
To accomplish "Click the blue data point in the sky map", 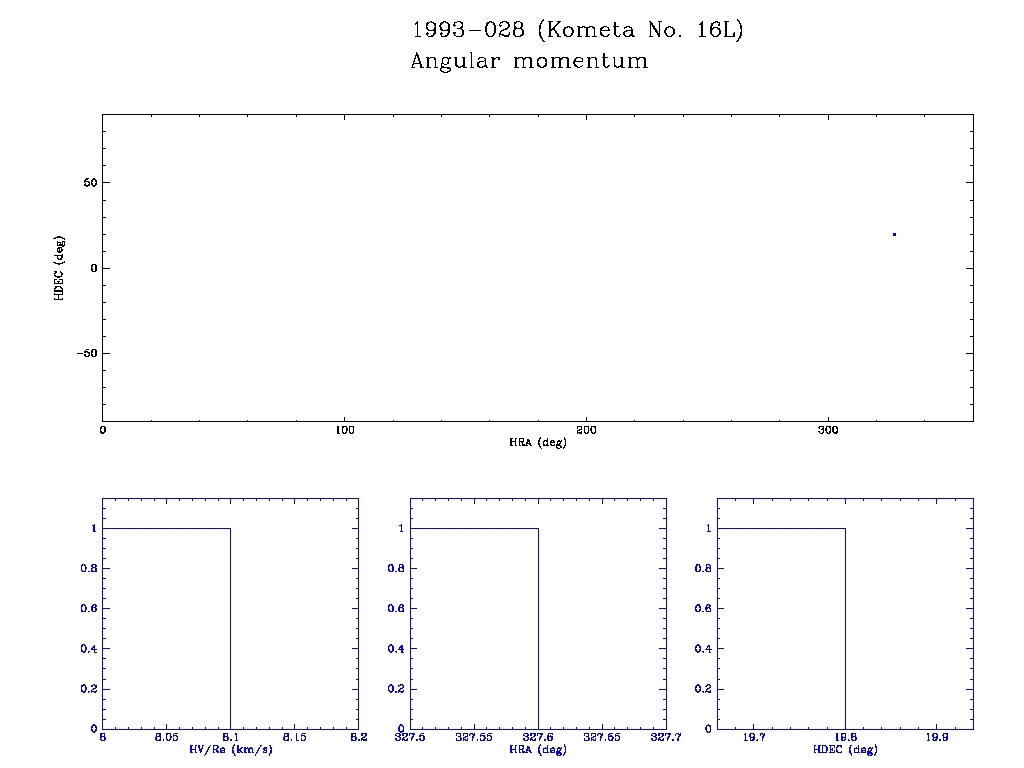I will (x=894, y=234).
